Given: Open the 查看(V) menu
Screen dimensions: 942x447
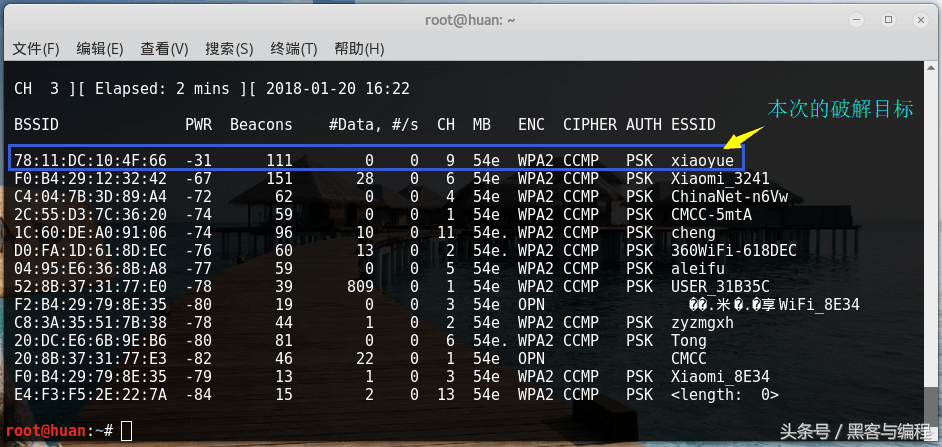Looking at the screenshot, I should (164, 48).
